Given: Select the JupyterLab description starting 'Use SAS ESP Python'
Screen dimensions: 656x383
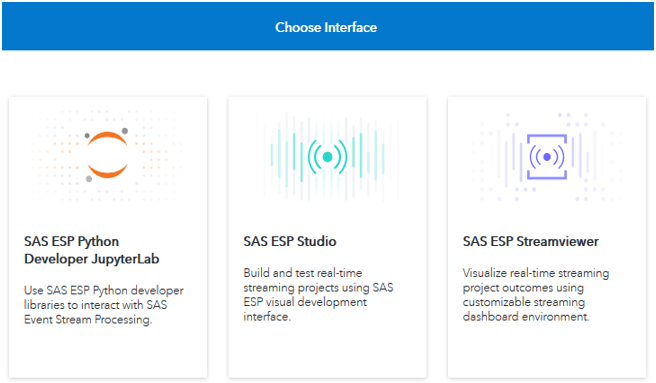Looking at the screenshot, I should click(x=104, y=305).
